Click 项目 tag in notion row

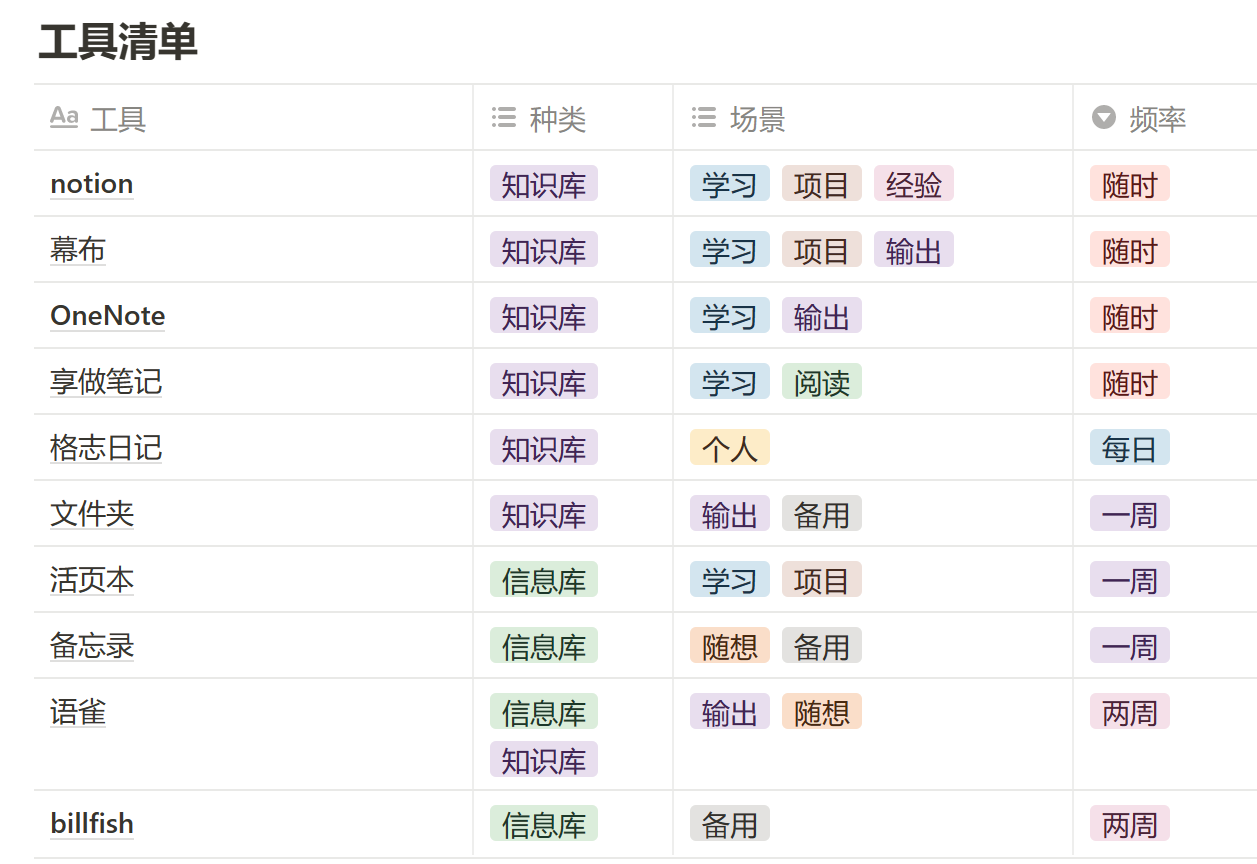822,184
